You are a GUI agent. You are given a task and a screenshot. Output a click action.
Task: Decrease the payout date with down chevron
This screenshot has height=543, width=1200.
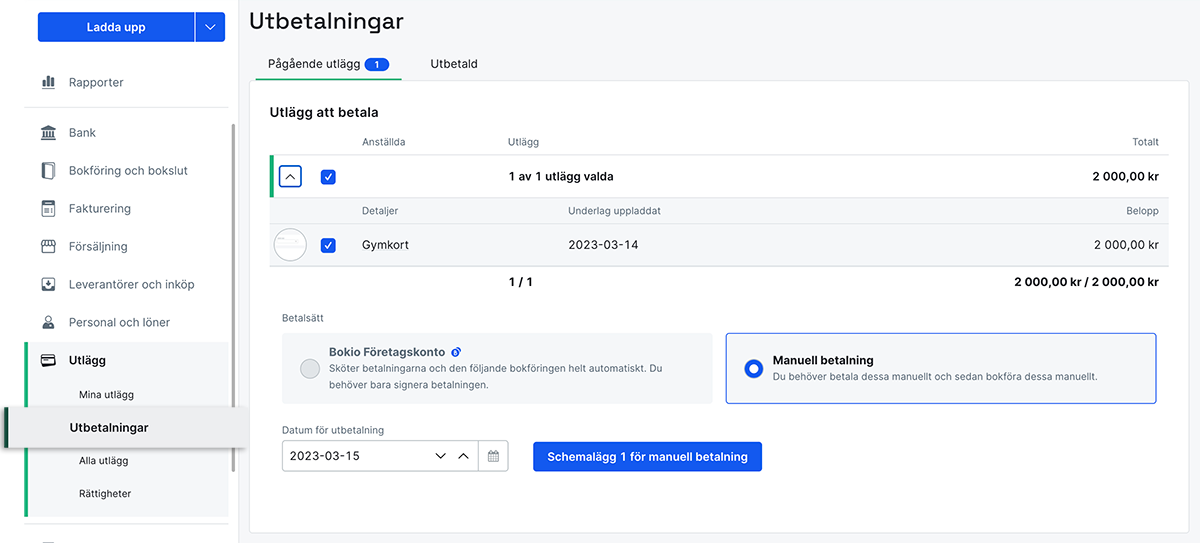point(441,456)
